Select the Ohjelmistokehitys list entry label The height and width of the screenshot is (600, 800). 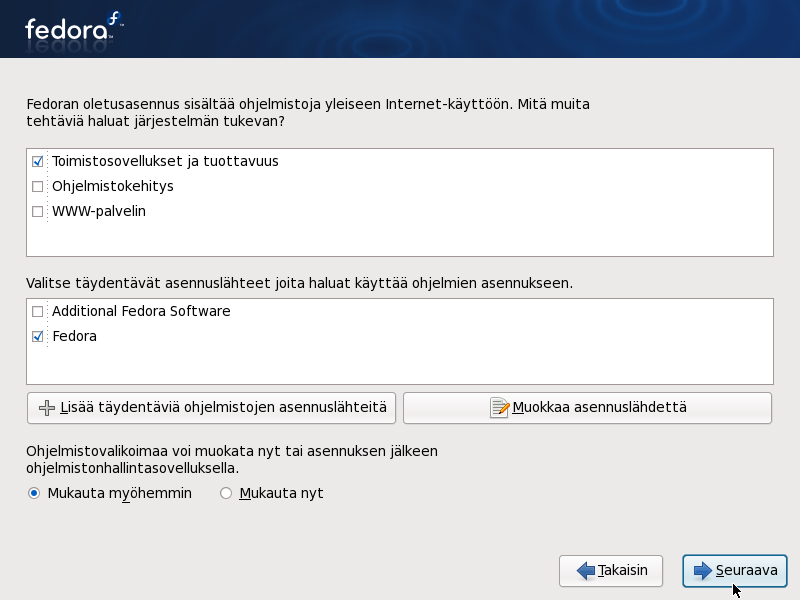pyautogui.click(x=113, y=186)
